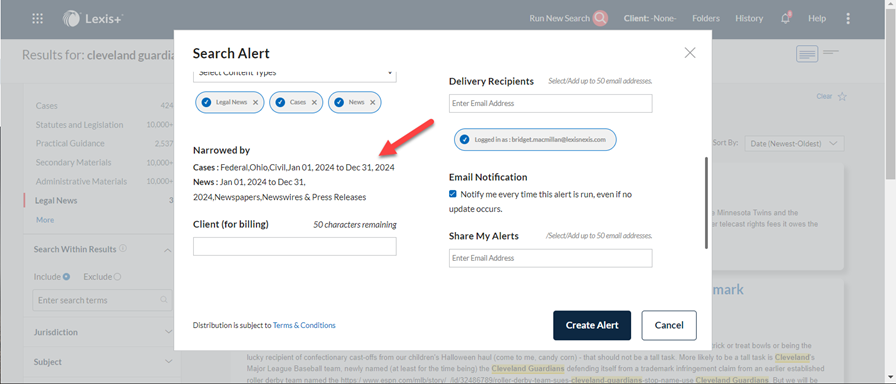Open the three-dot more options menu
Screen dimensions: 896x384
pos(848,18)
